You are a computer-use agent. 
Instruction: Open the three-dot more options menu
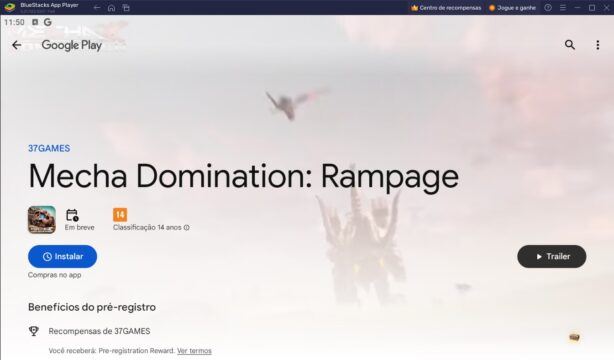coord(598,45)
